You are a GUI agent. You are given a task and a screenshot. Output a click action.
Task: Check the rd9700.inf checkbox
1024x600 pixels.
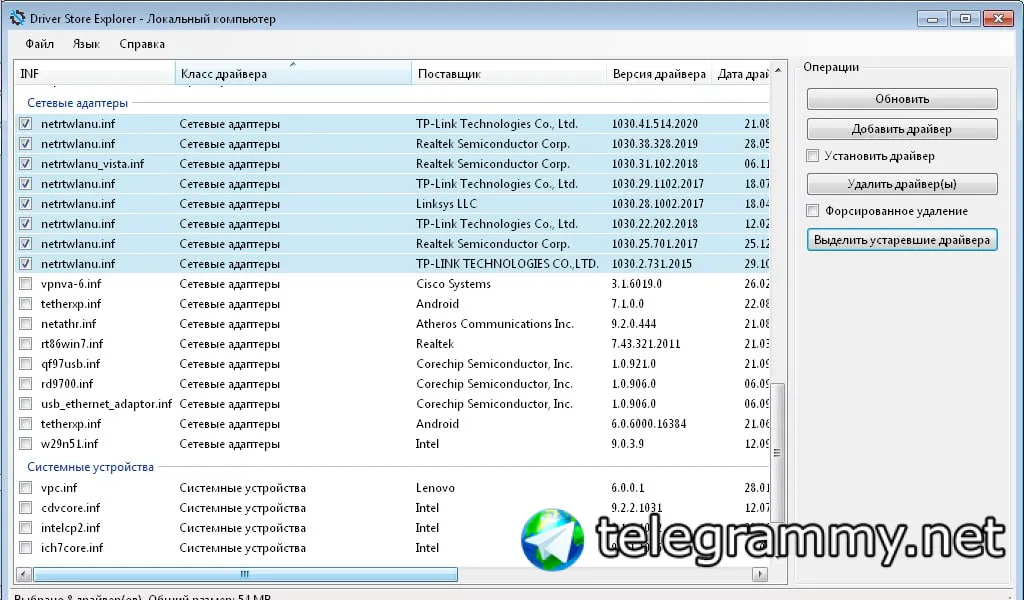tap(25, 384)
